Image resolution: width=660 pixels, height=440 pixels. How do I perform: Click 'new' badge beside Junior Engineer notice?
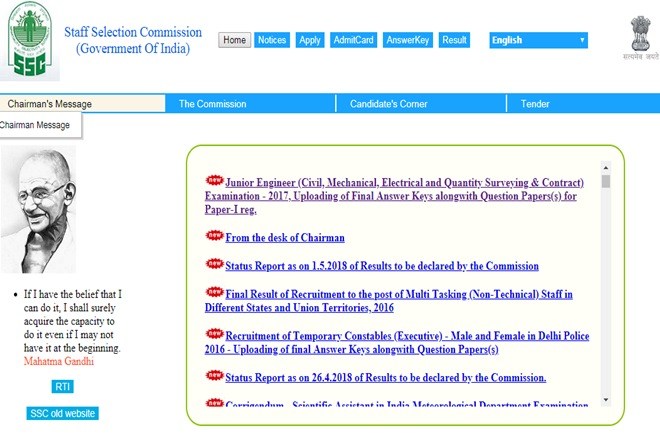(215, 181)
